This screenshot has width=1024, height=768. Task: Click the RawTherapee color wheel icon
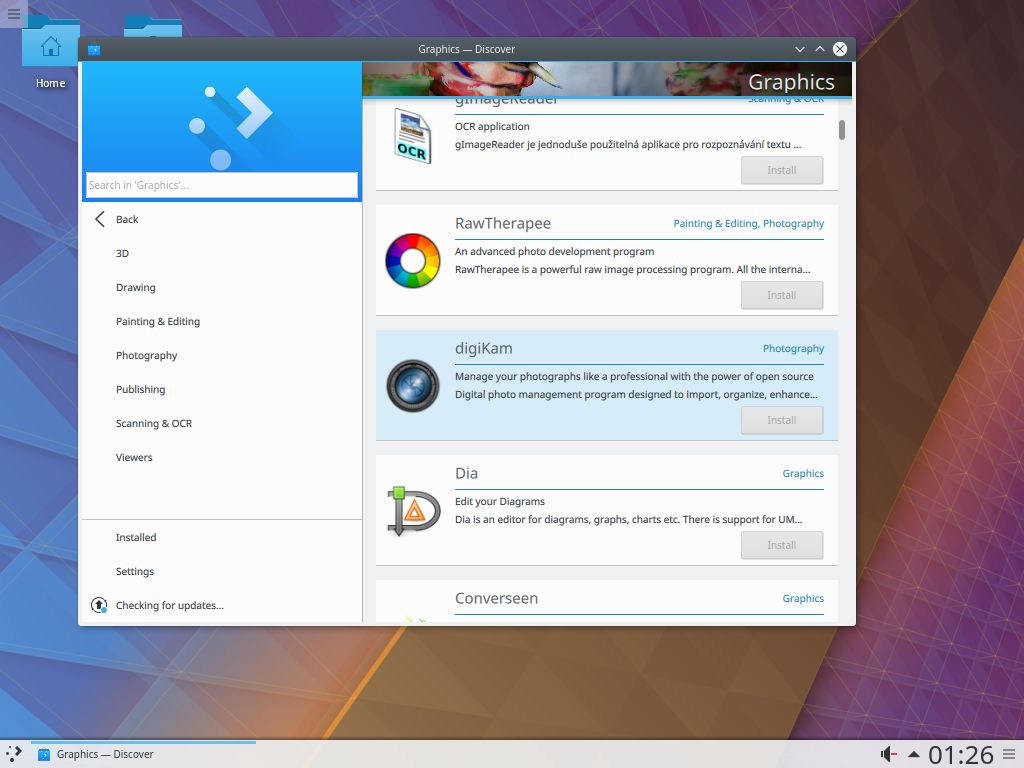413,261
